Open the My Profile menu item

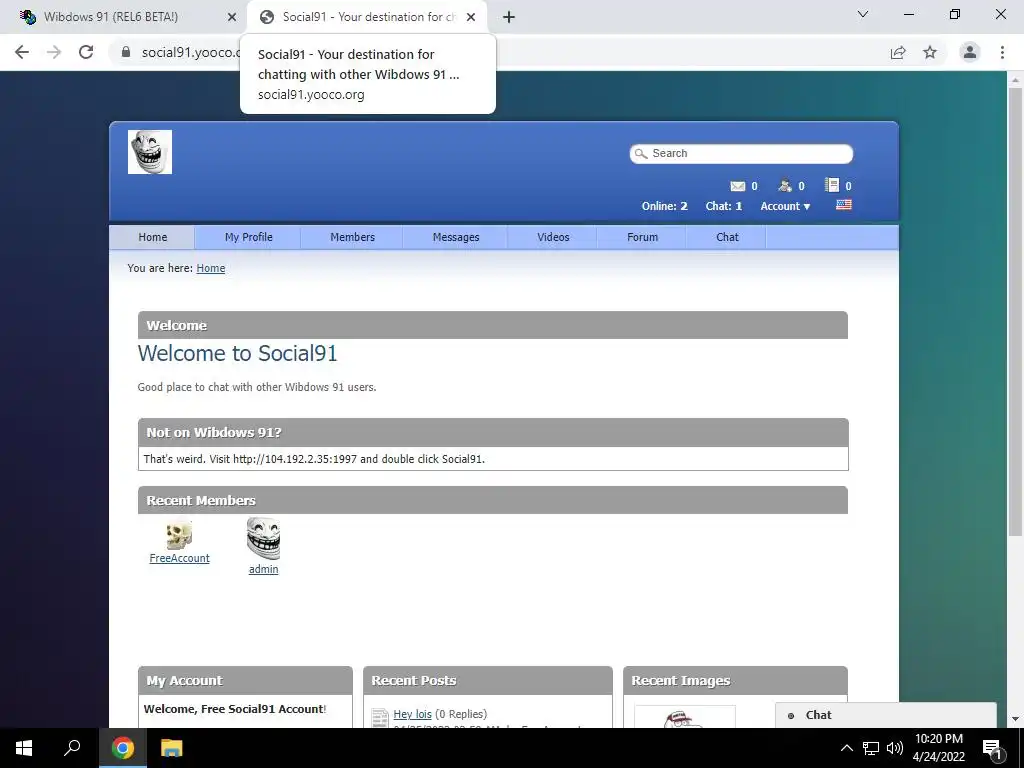(248, 237)
